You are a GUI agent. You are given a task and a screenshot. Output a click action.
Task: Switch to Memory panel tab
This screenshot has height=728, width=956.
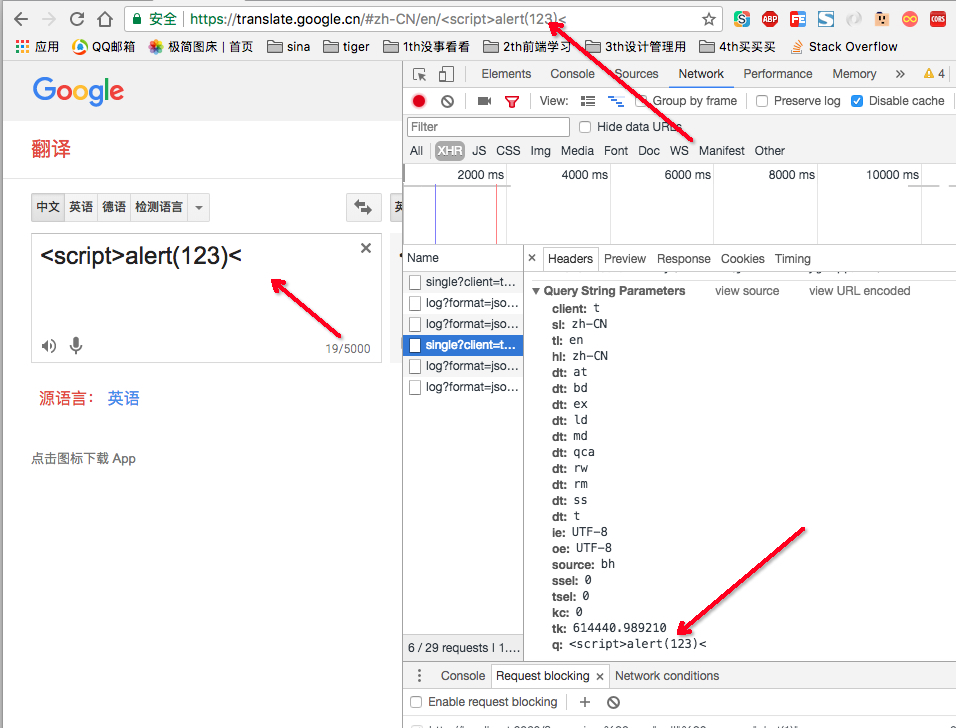point(854,74)
